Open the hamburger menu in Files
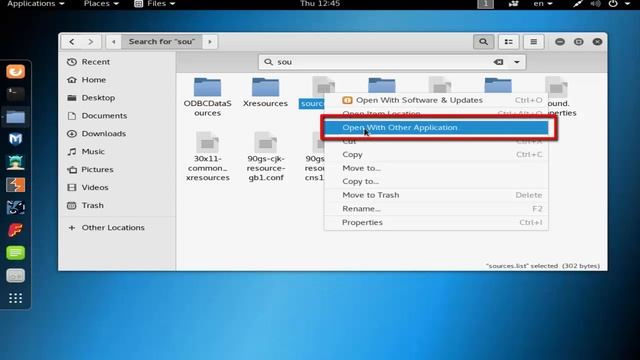The width and height of the screenshot is (640, 360). pyautogui.click(x=533, y=42)
